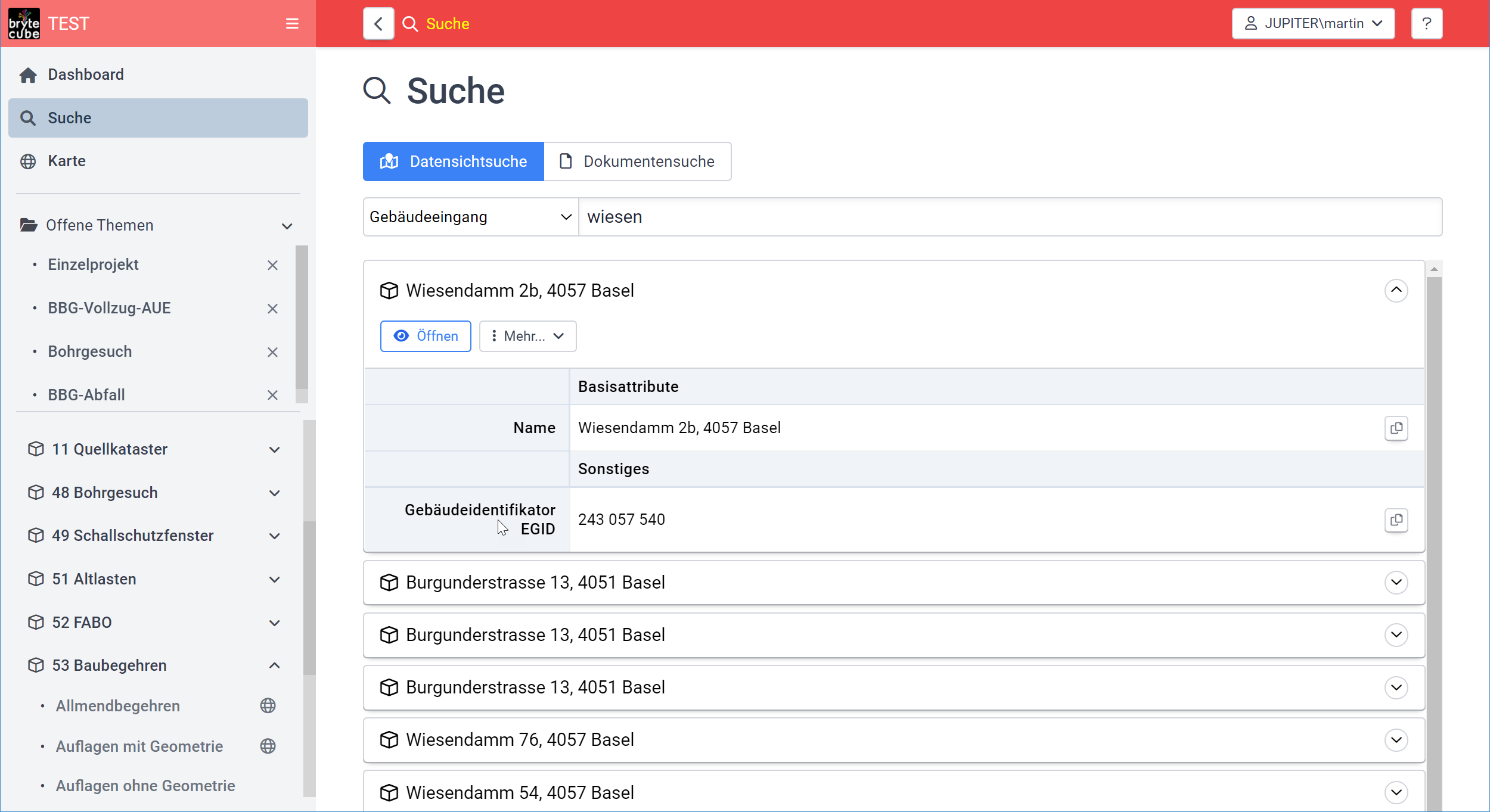Click the Karte globe icon
Viewport: 1490px width, 812px height.
point(28,161)
